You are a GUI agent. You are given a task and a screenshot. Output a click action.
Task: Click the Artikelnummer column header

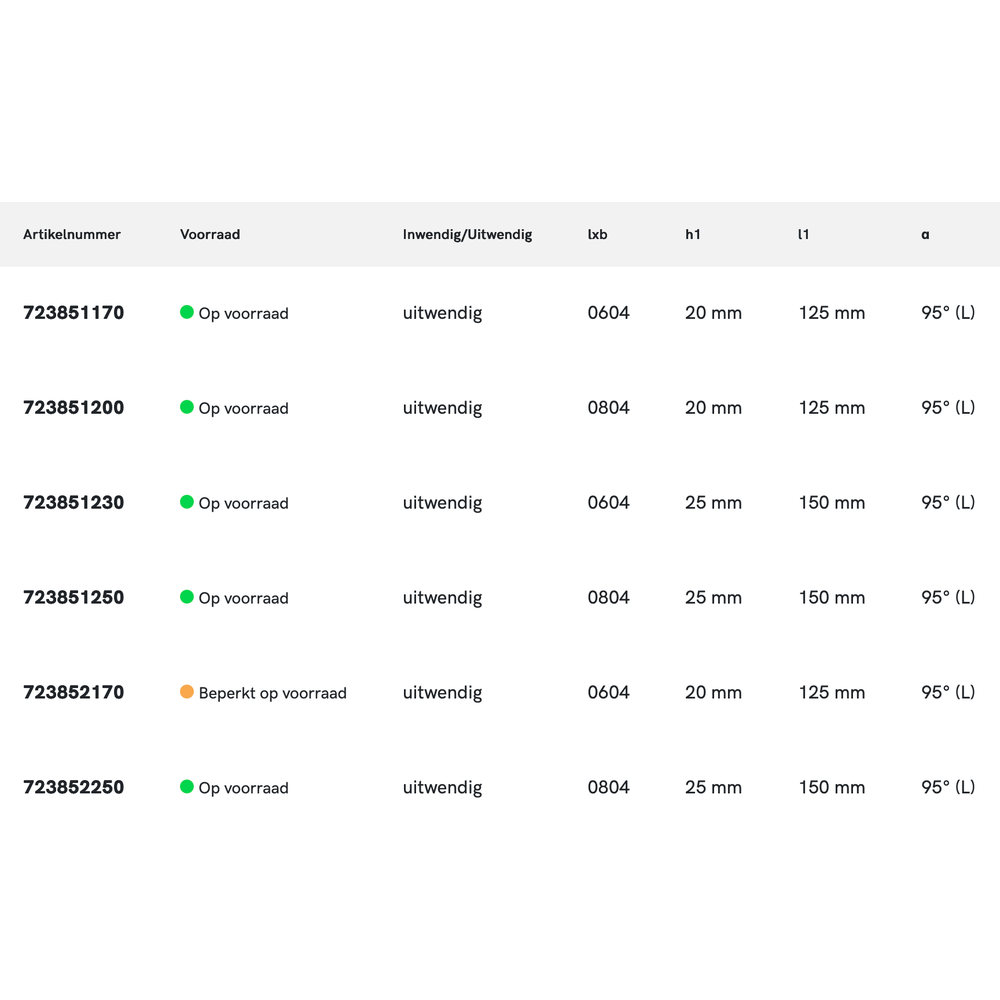tap(72, 235)
